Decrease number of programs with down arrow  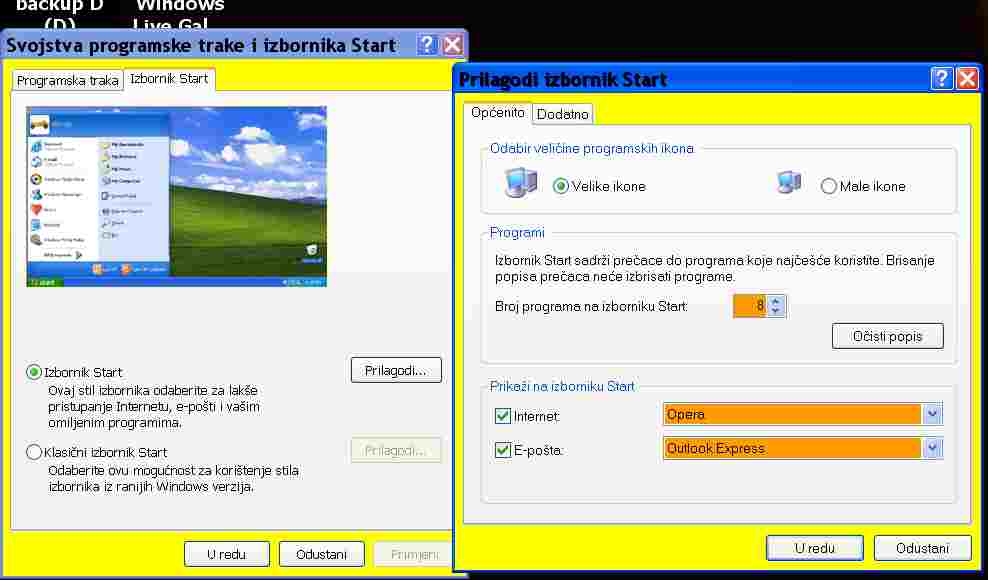point(776,311)
